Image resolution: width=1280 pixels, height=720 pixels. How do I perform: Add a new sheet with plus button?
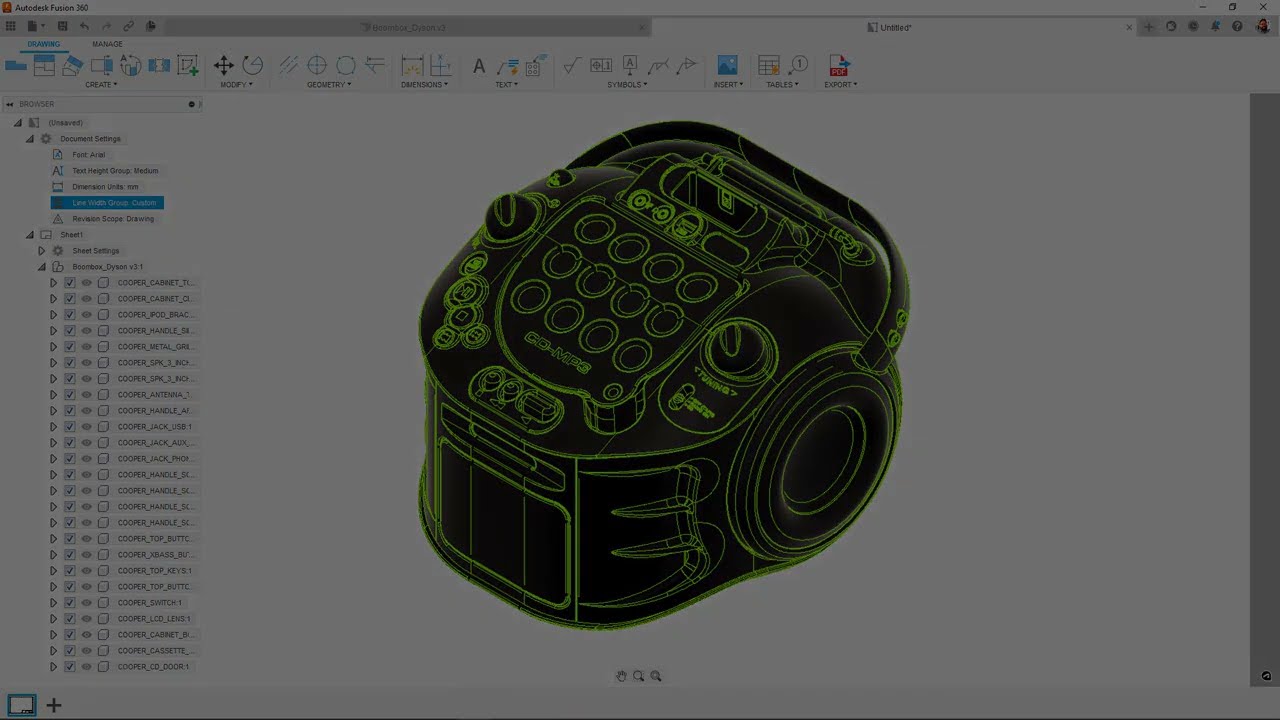point(54,706)
